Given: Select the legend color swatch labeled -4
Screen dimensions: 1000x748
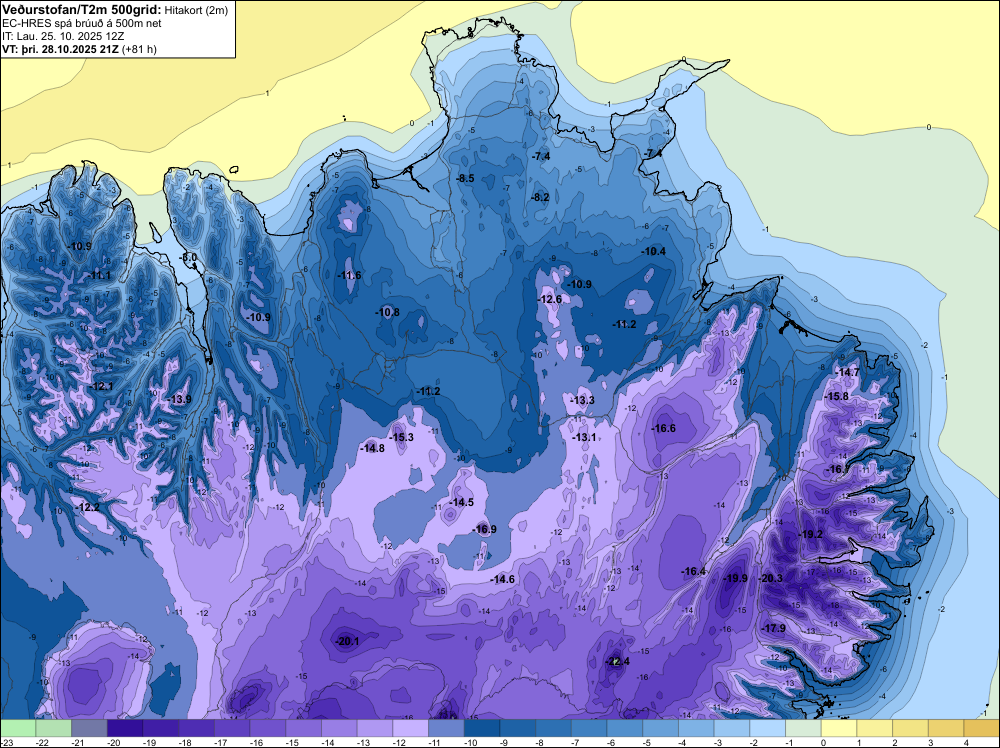Looking at the screenshot, I should (696, 728).
